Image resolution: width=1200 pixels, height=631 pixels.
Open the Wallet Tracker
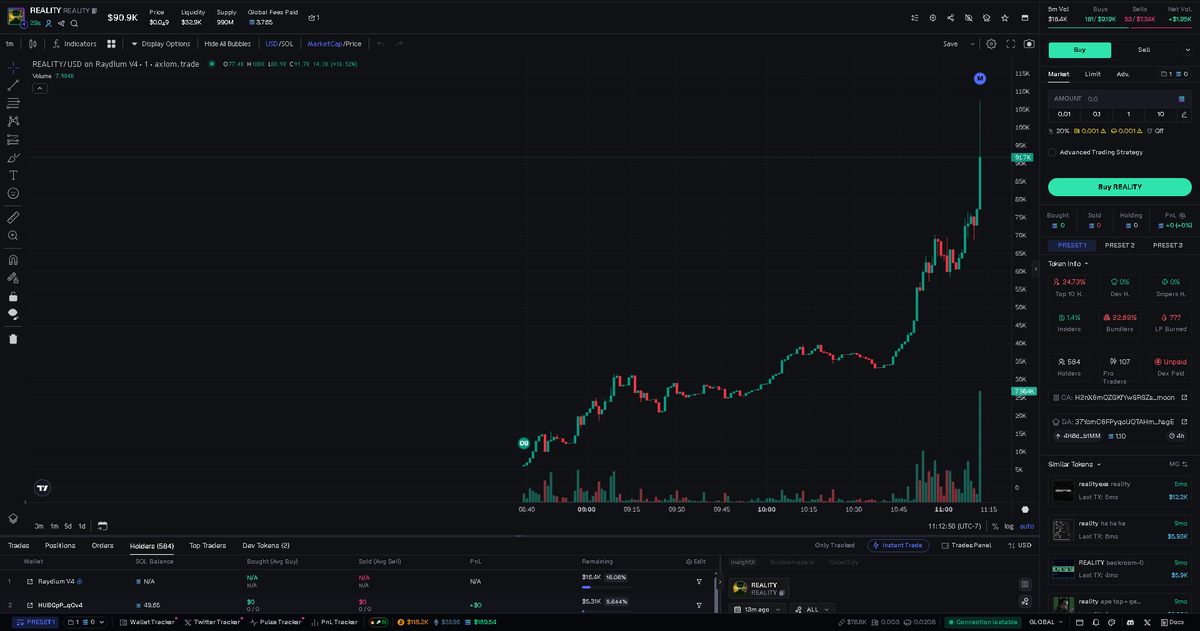click(149, 622)
